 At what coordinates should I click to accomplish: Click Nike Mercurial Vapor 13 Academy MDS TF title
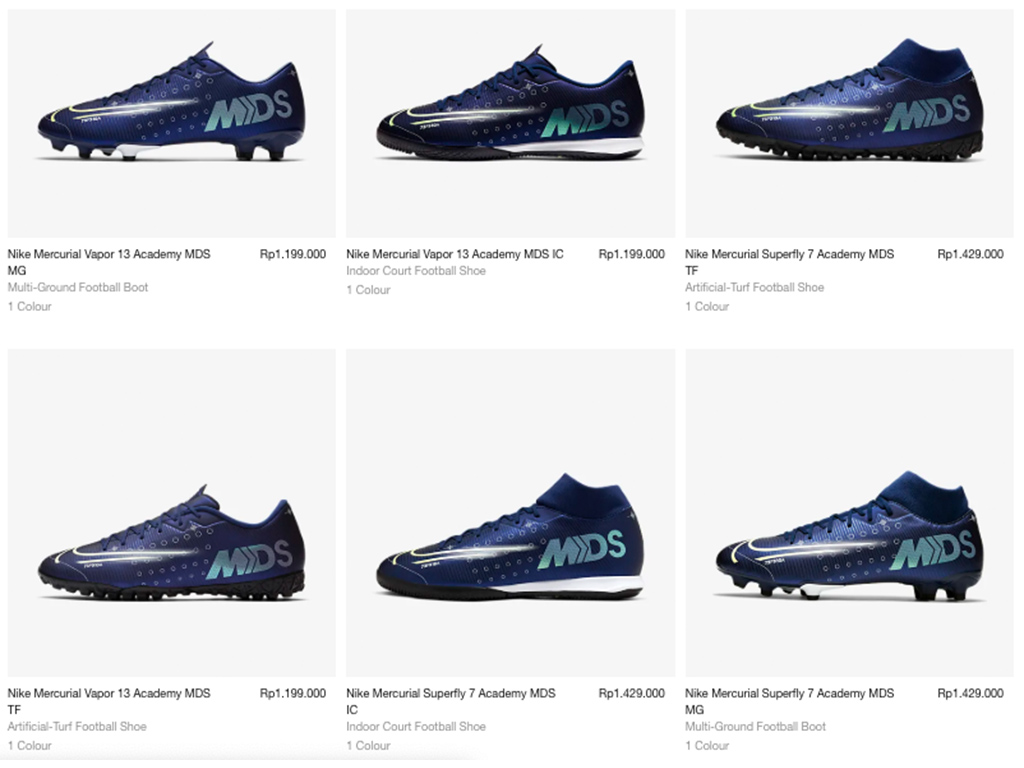click(109, 701)
